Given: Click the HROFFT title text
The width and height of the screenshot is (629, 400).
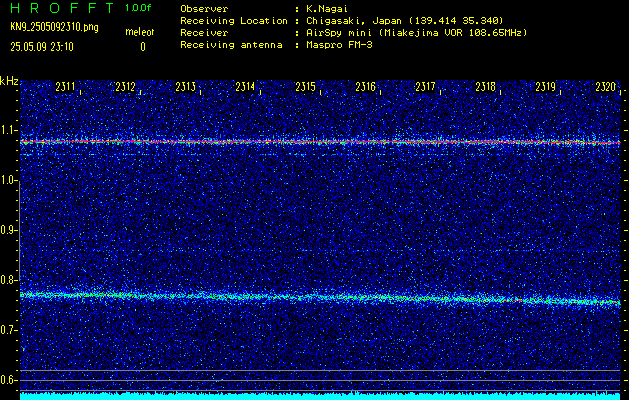Looking at the screenshot, I should [x=62, y=8].
